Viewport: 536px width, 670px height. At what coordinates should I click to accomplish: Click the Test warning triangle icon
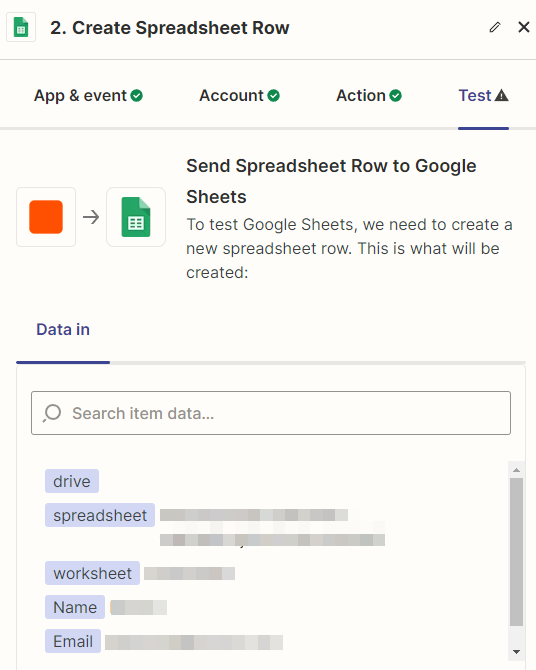pos(502,95)
